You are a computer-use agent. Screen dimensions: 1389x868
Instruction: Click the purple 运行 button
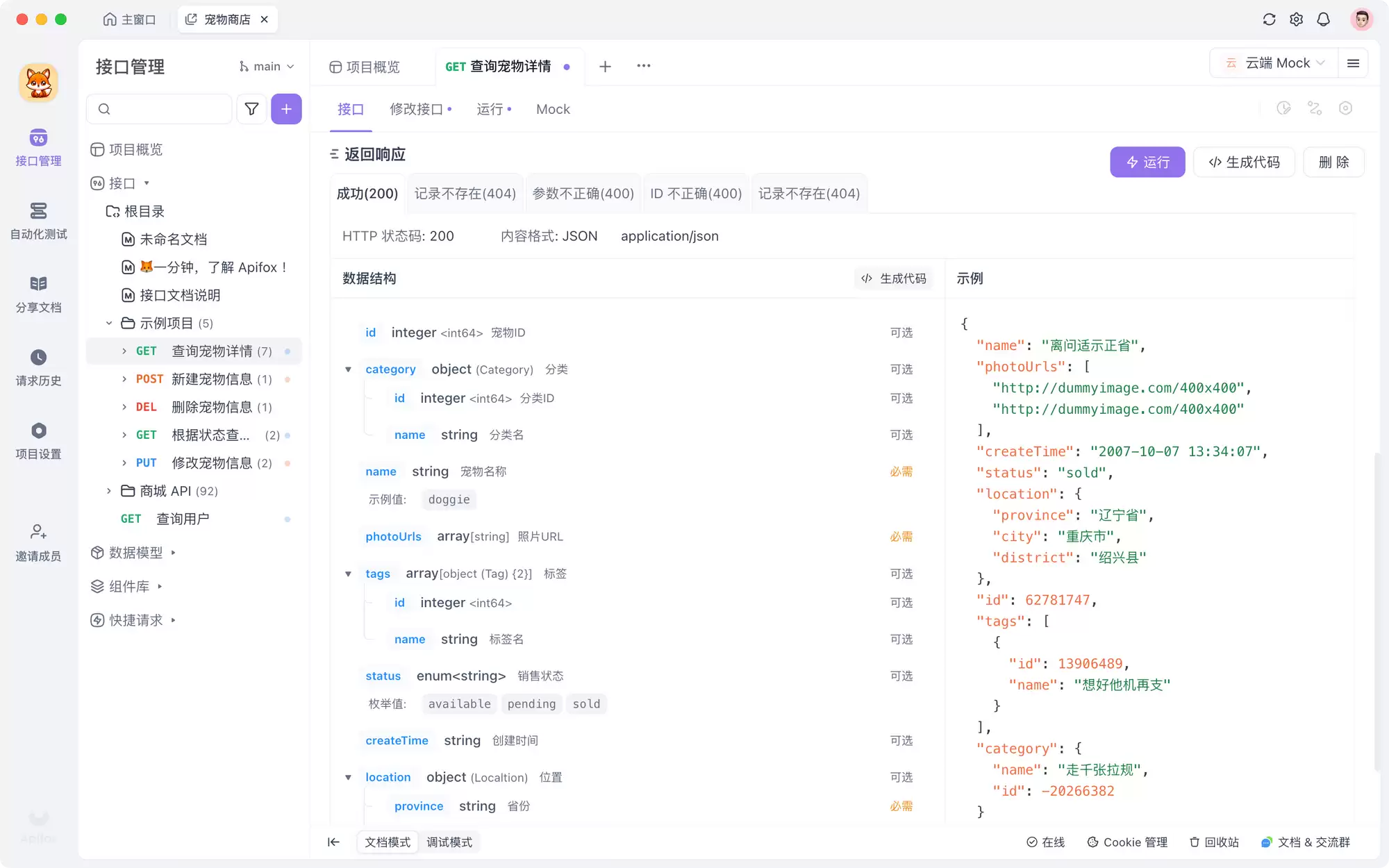1147,162
